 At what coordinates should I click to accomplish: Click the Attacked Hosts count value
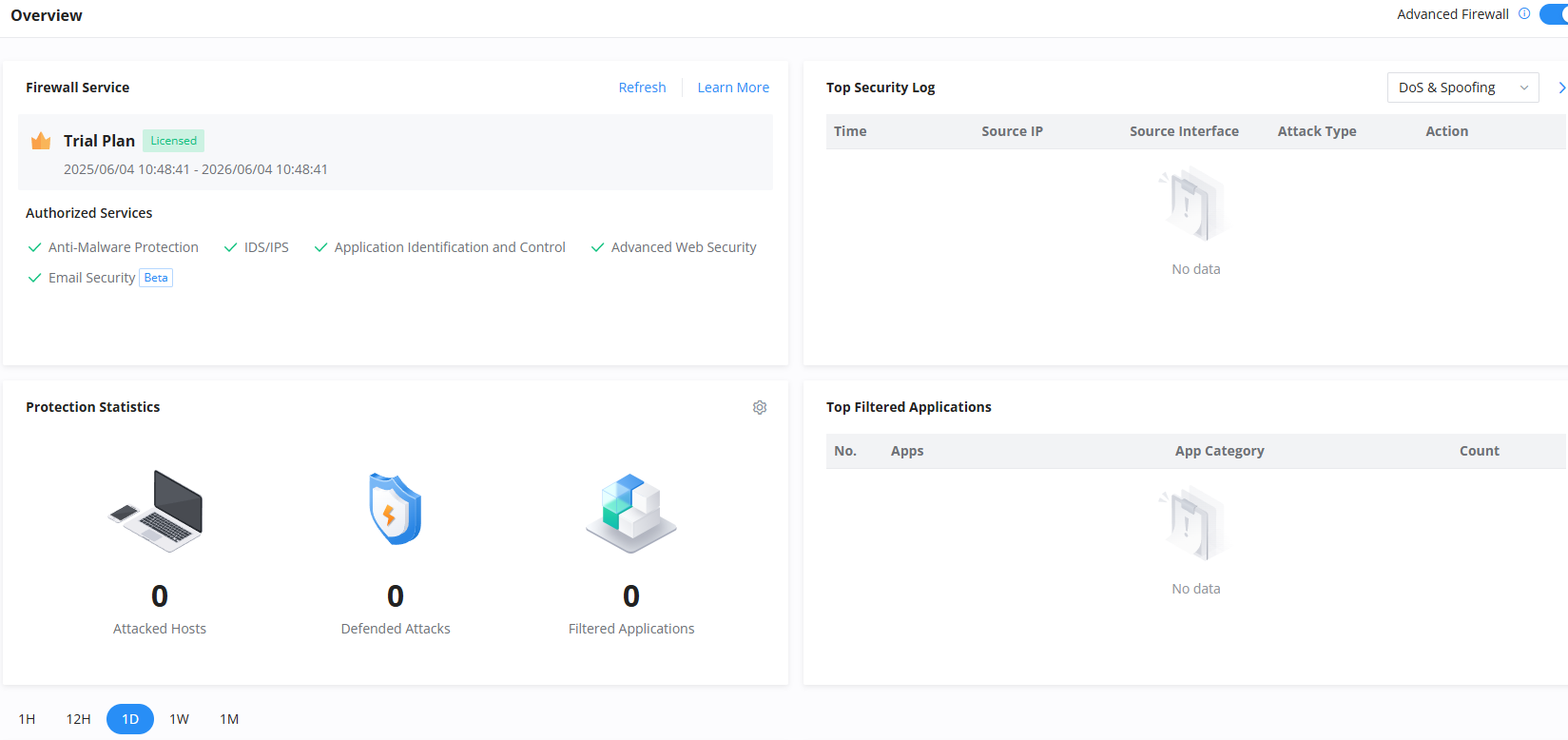[160, 596]
